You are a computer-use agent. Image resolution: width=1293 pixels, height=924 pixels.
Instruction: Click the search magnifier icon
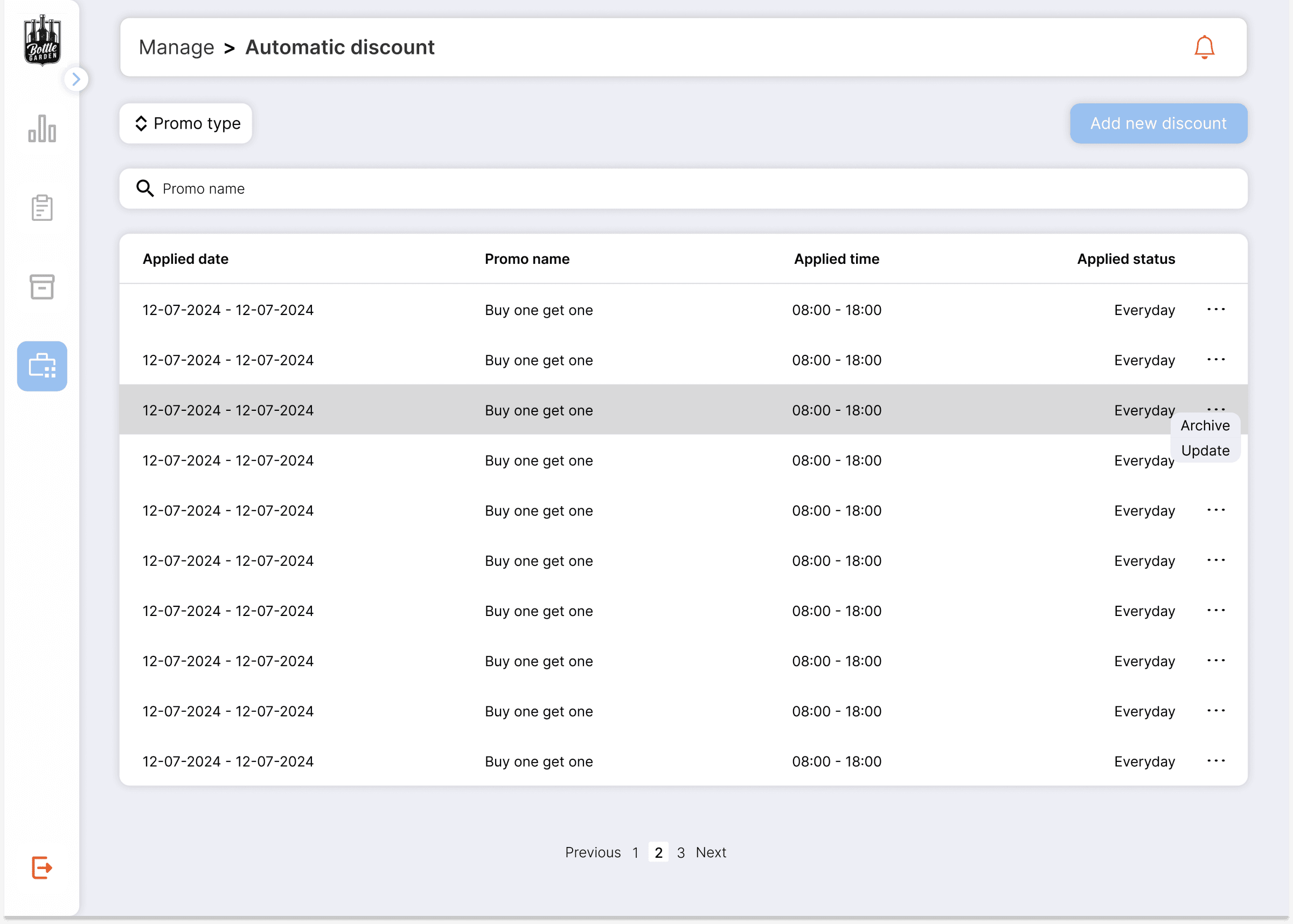(145, 188)
